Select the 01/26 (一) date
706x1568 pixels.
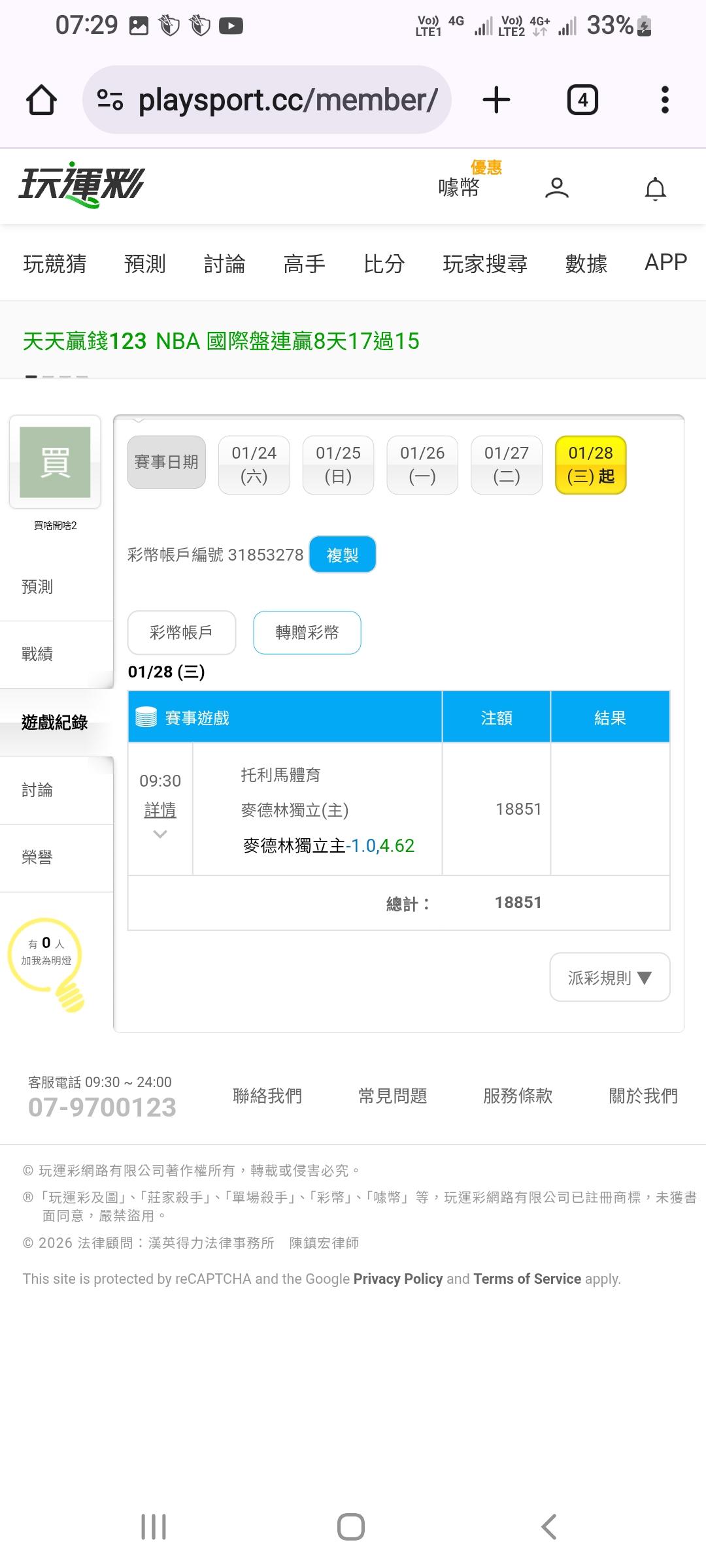pos(422,465)
